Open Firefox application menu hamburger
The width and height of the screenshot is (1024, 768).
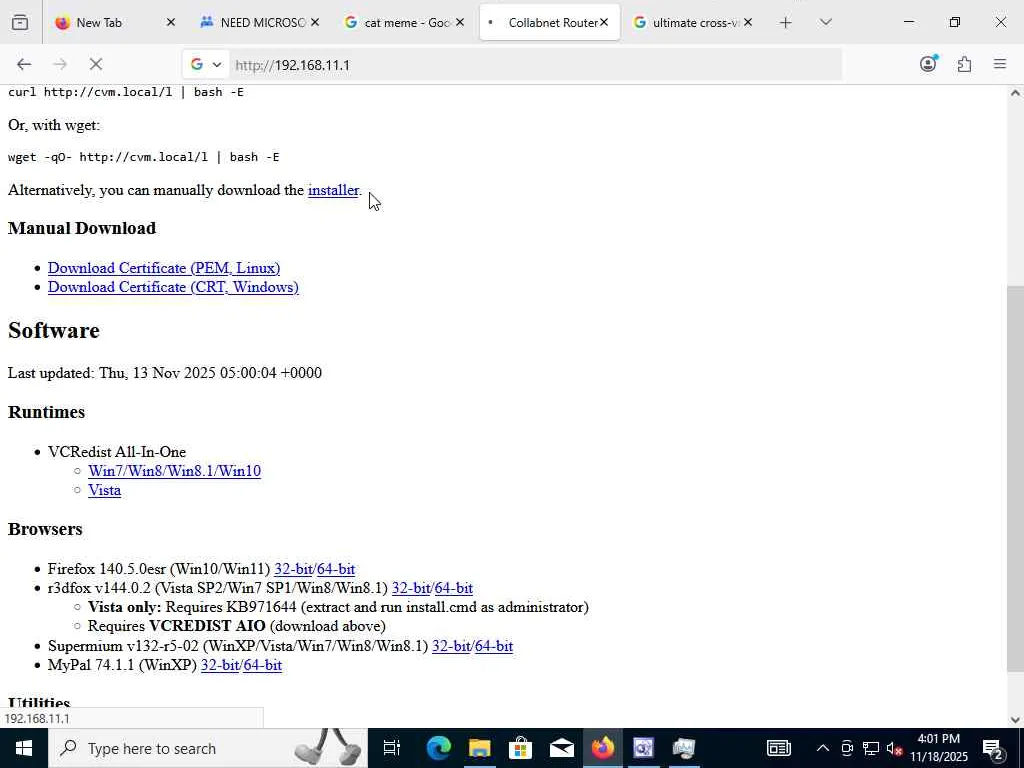(x=1000, y=64)
